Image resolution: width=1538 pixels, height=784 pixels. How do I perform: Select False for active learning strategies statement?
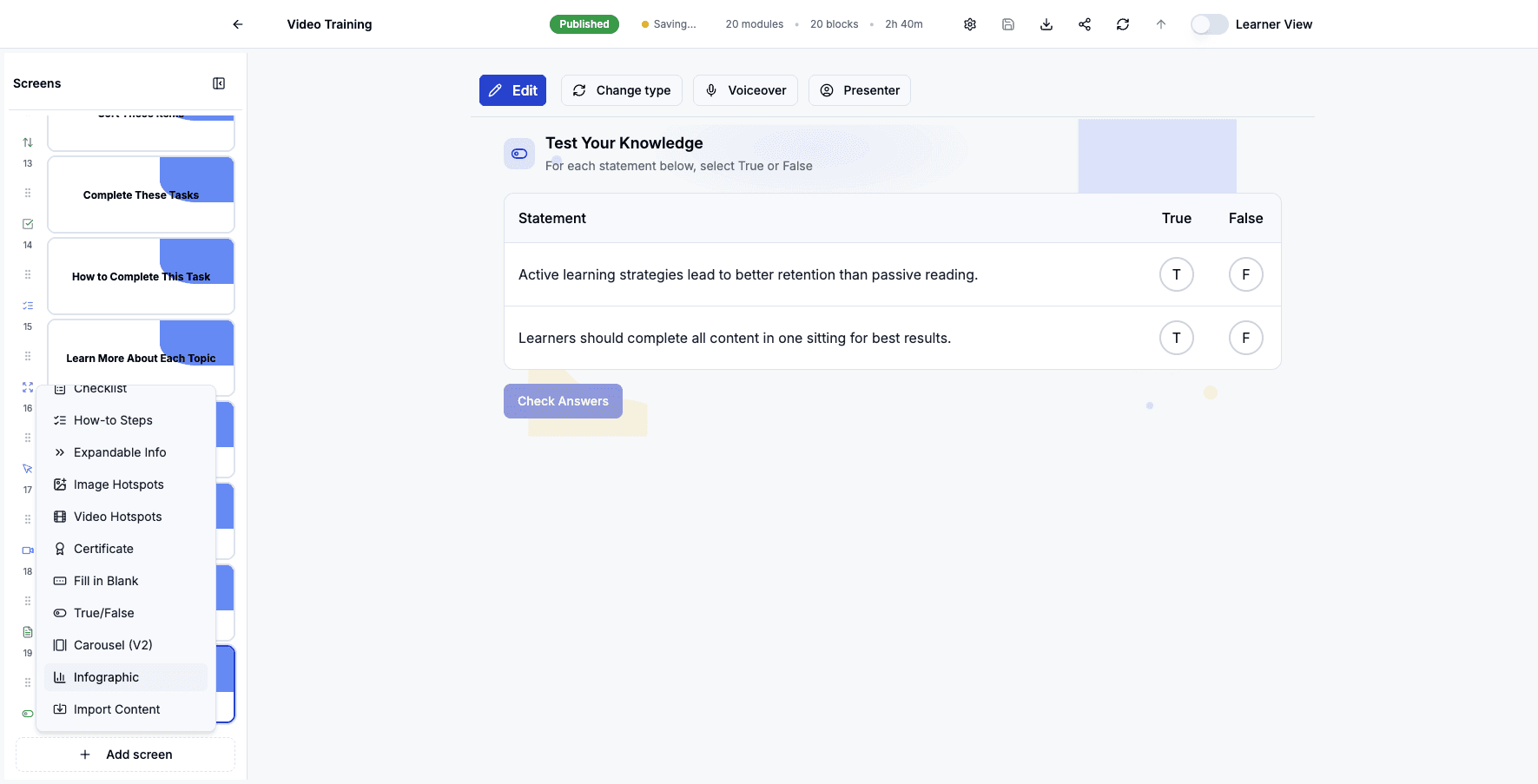click(x=1246, y=274)
